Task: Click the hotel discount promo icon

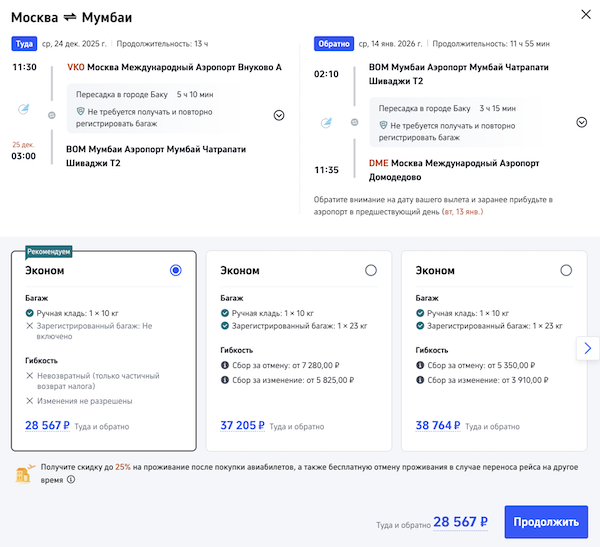Action: [24, 473]
